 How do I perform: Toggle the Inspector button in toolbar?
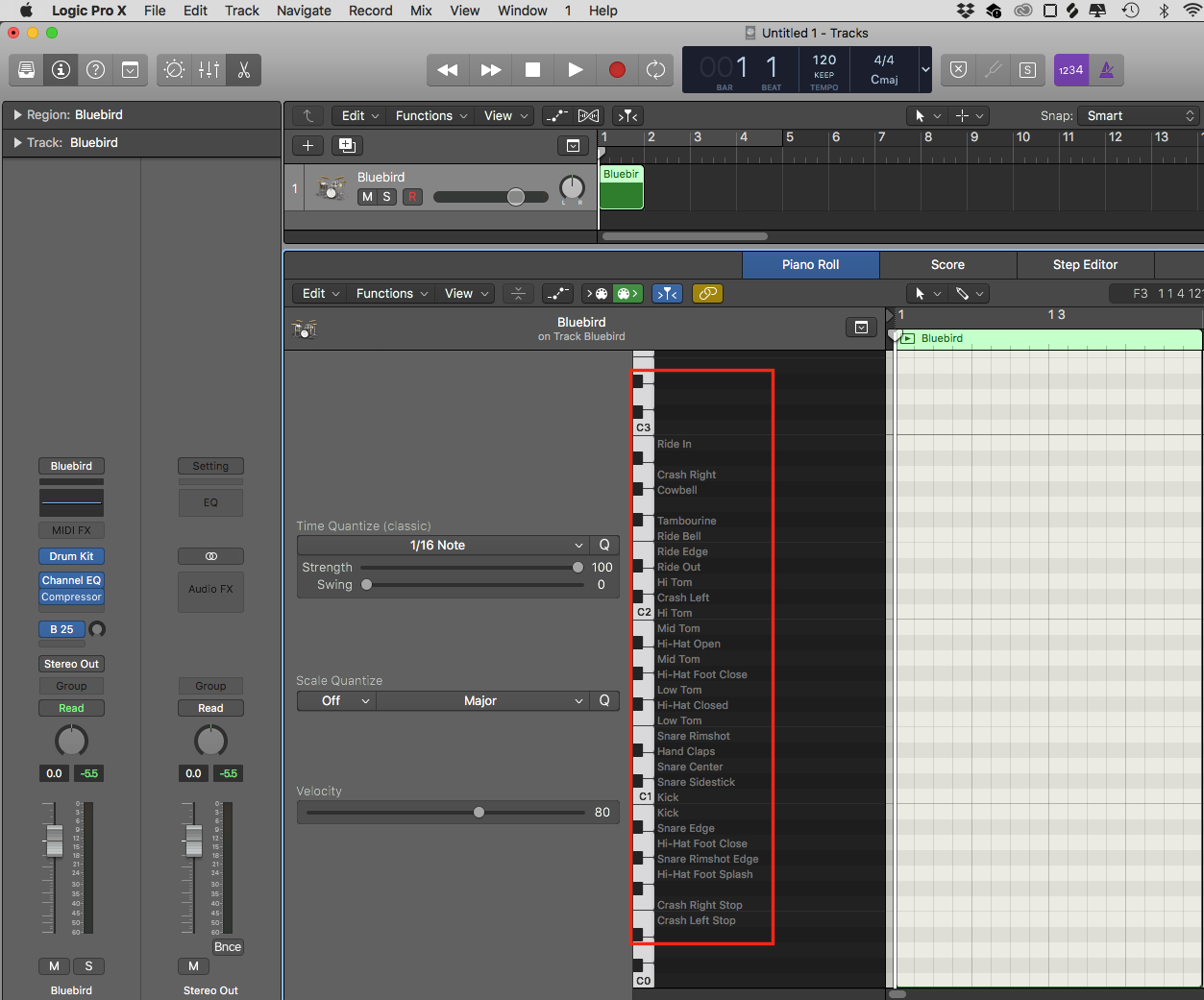click(61, 69)
